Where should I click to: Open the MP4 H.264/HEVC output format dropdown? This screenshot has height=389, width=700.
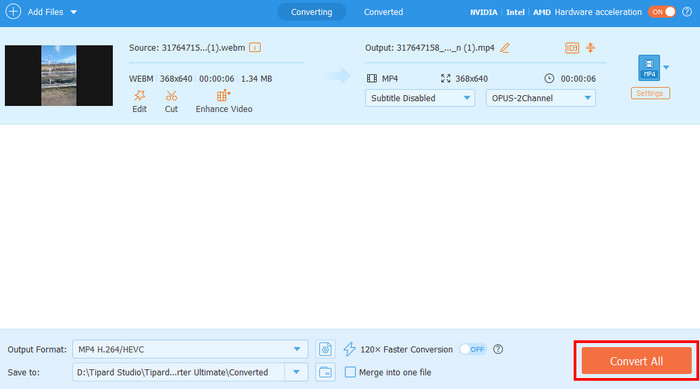pyautogui.click(x=190, y=349)
